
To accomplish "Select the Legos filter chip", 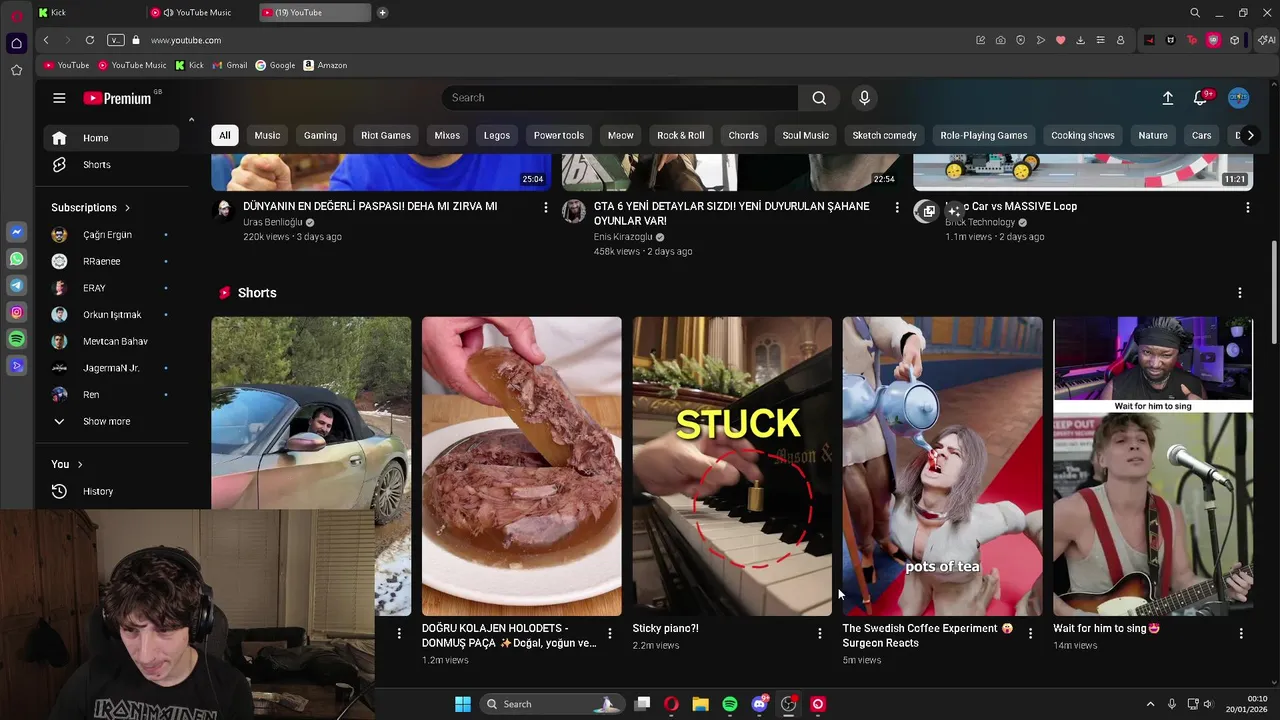I will [x=497, y=136].
